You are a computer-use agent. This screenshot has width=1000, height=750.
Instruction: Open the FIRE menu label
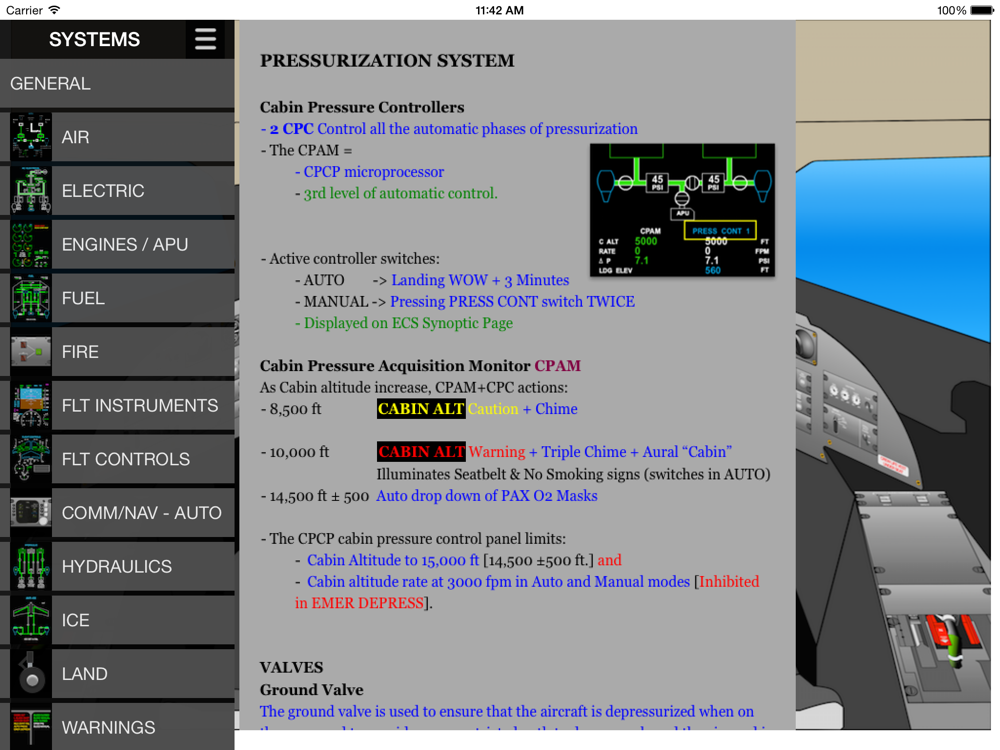(80, 351)
